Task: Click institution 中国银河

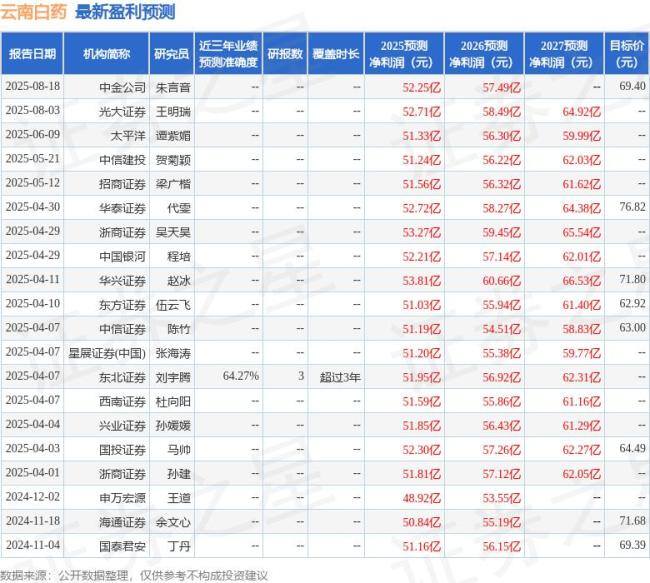Action: 122,256
